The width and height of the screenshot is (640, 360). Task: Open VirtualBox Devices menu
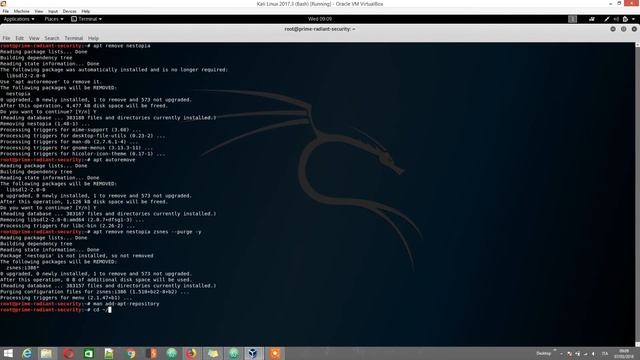coord(69,11)
